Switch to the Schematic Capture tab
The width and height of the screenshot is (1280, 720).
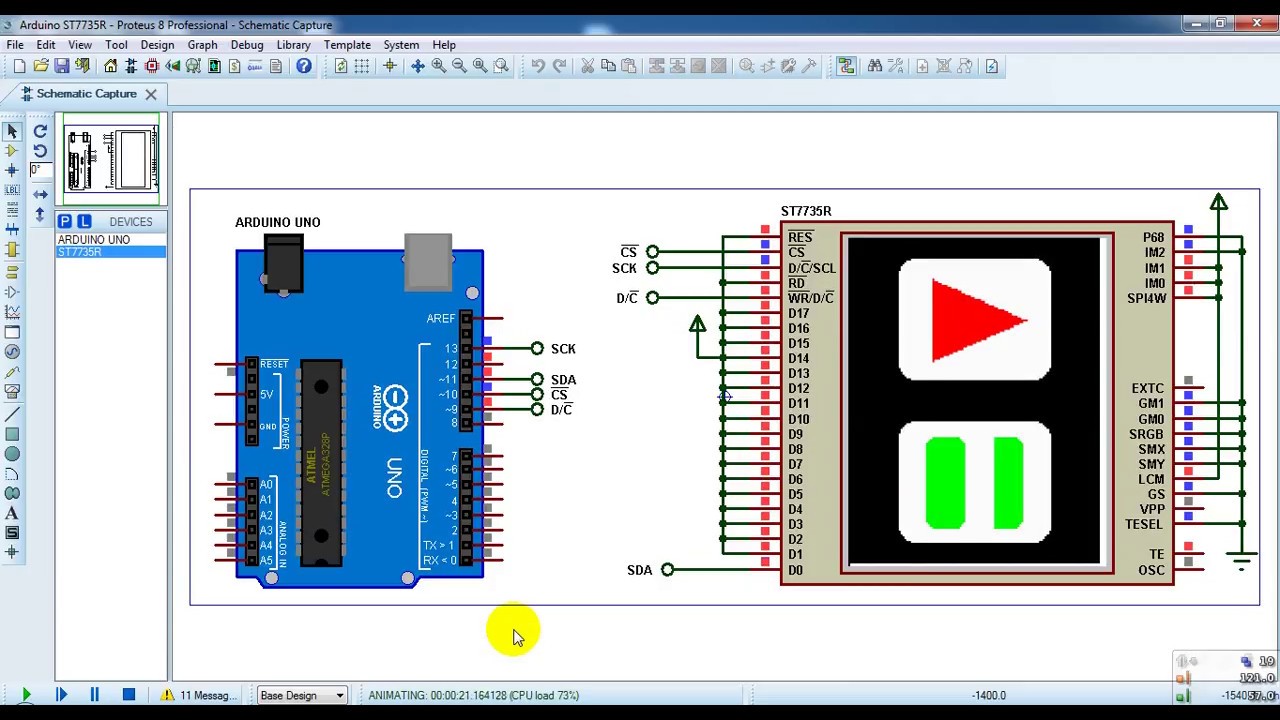coord(86,94)
